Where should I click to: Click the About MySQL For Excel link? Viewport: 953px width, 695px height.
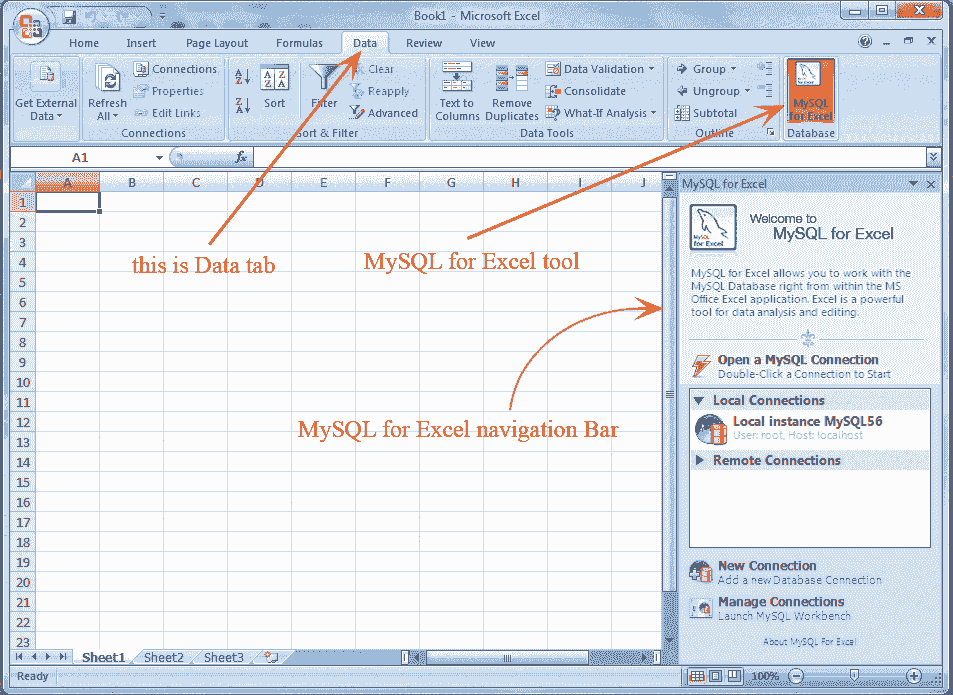(x=810, y=640)
